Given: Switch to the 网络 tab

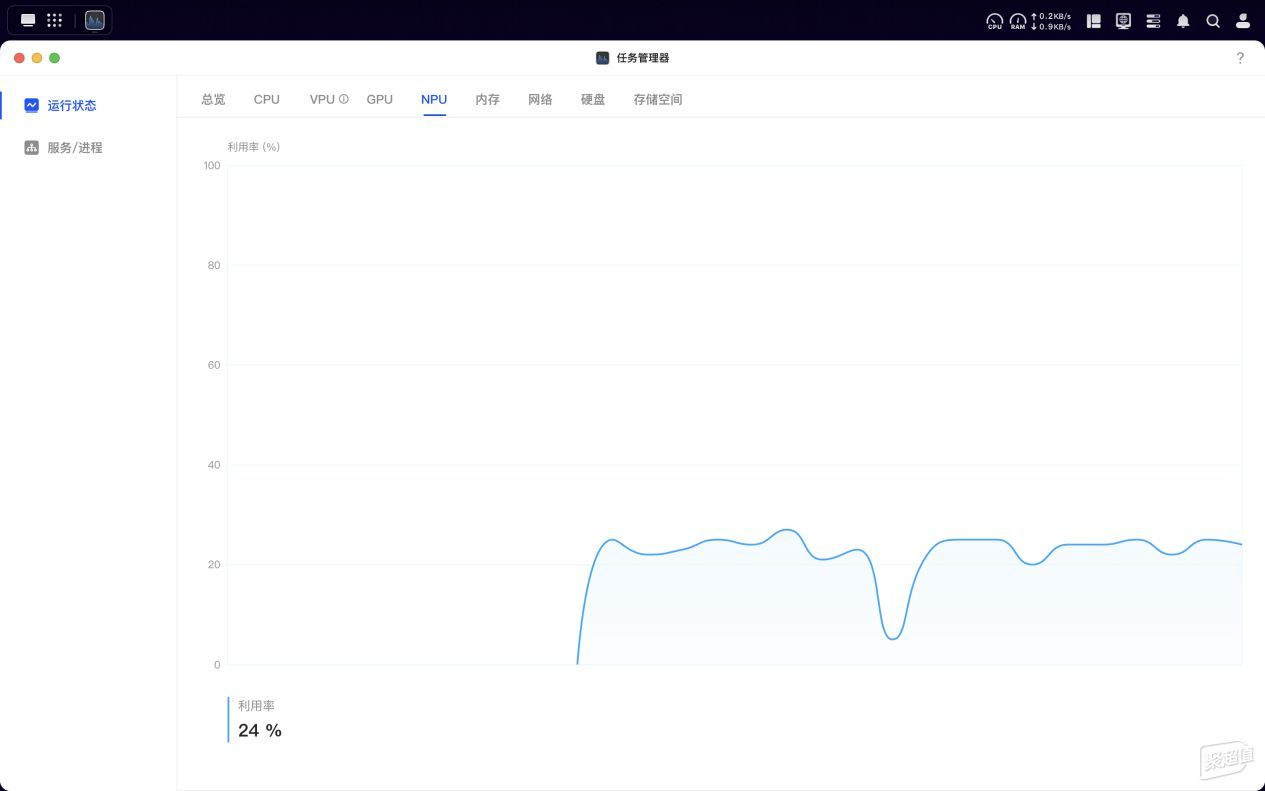Looking at the screenshot, I should click(x=540, y=99).
